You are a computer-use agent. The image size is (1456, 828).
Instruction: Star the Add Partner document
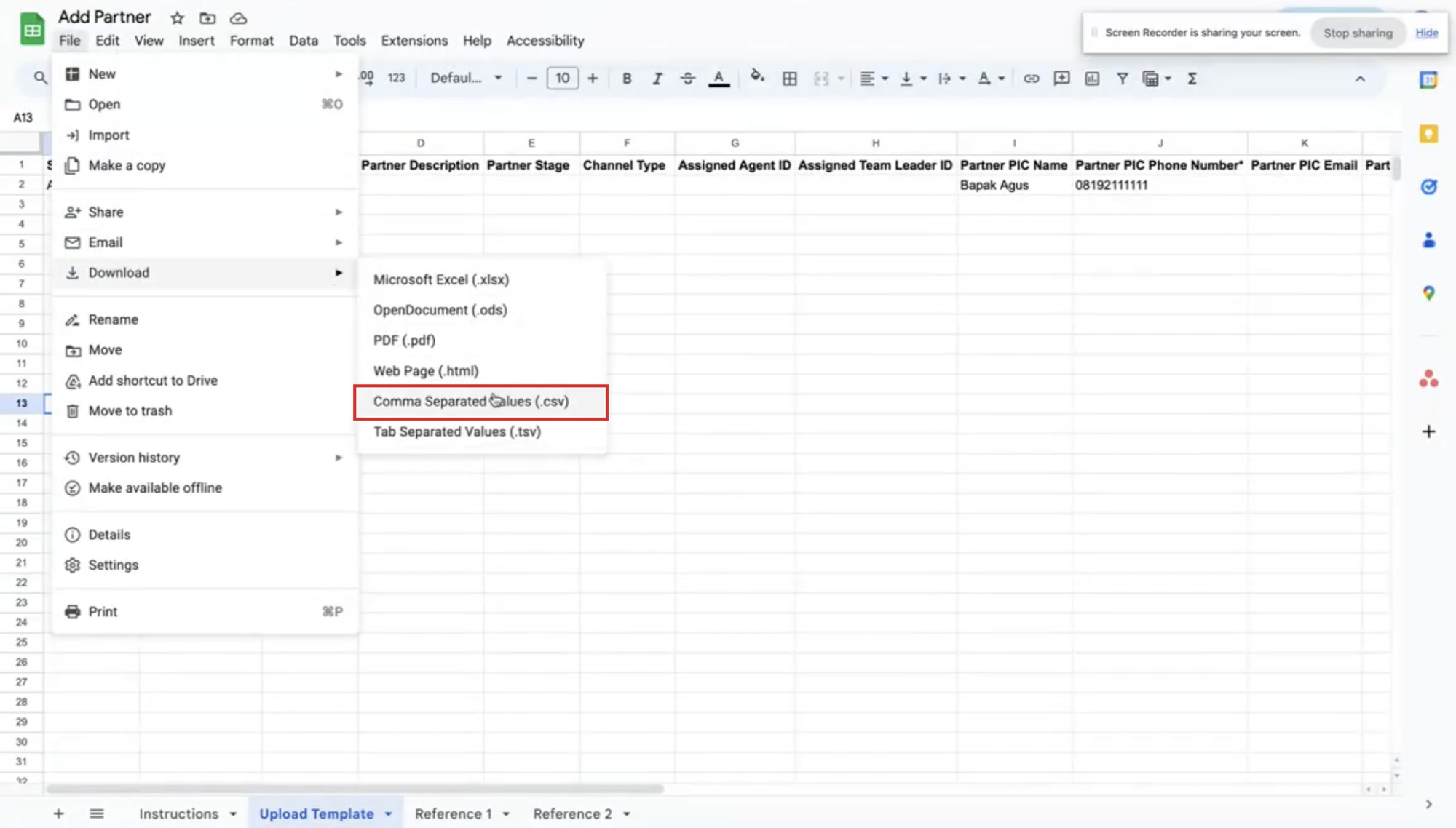[177, 18]
